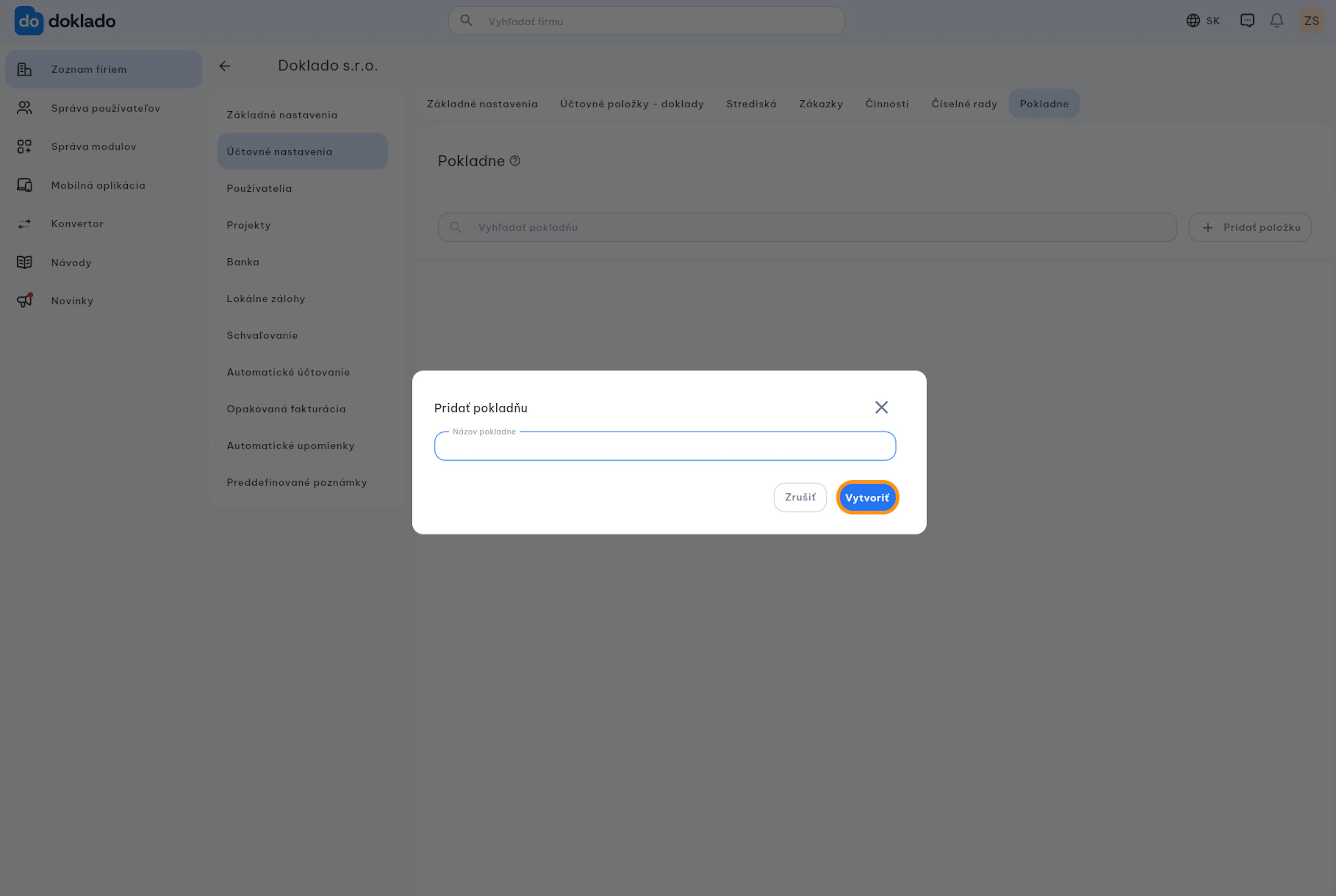Switch to the Účtovné položky - doklady tab
1336x896 pixels.
pyautogui.click(x=632, y=104)
